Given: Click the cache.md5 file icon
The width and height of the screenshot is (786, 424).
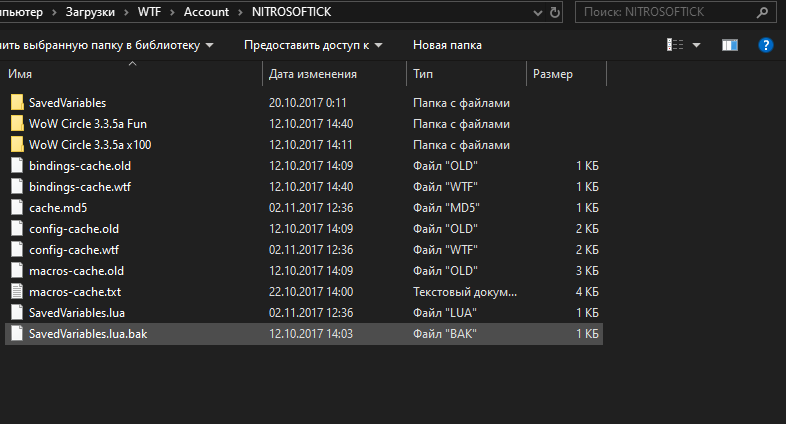Looking at the screenshot, I should click(16, 208).
